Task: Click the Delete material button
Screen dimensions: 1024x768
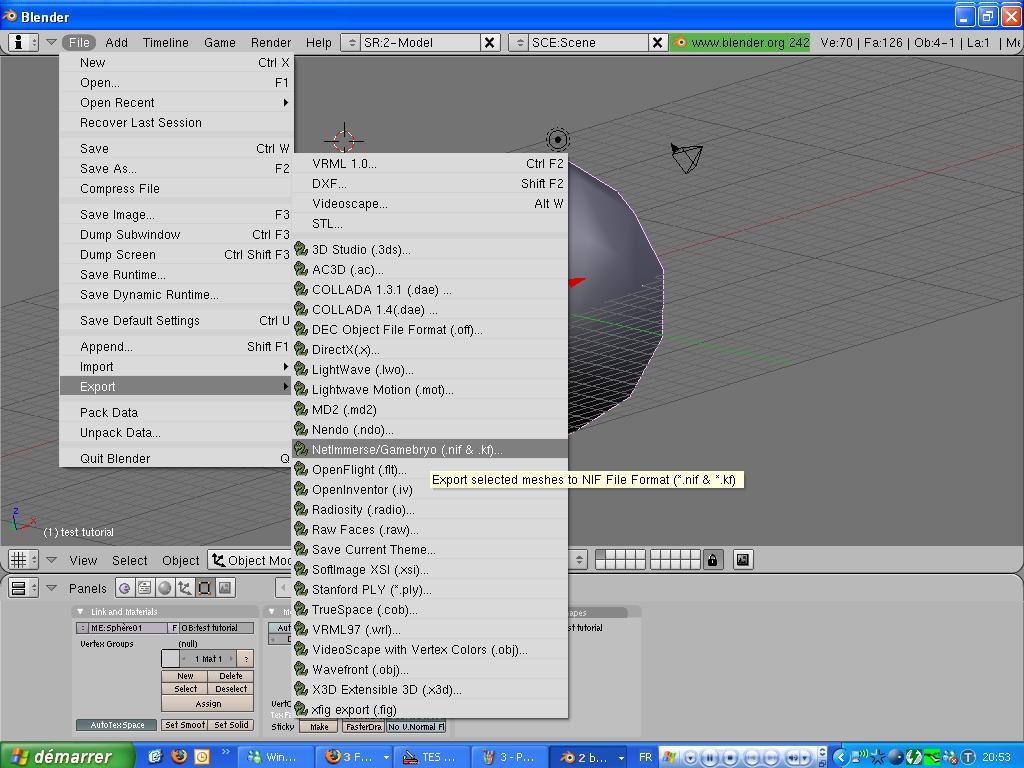Action: pyautogui.click(x=231, y=676)
